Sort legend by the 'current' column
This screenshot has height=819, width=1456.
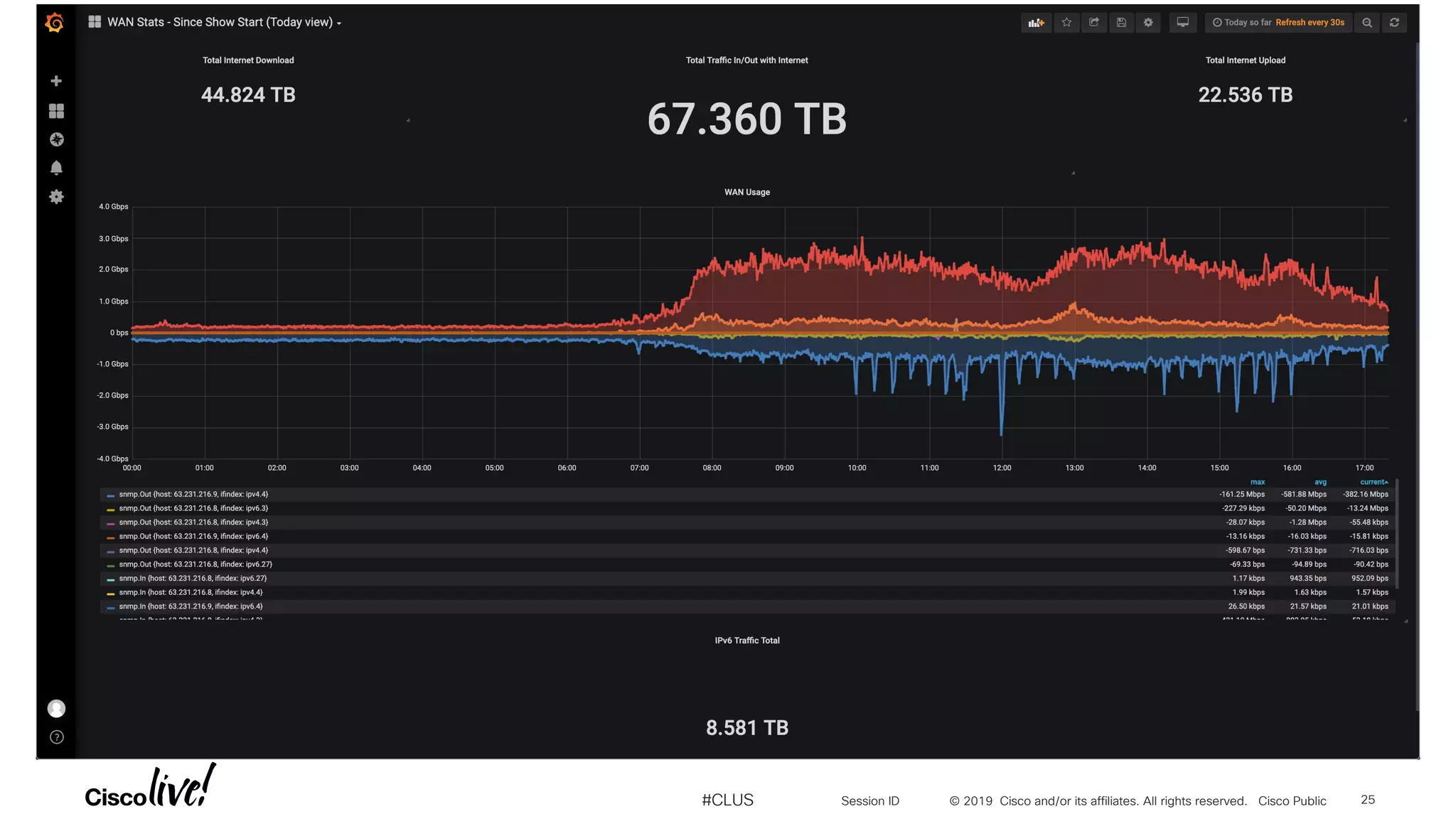1373,482
